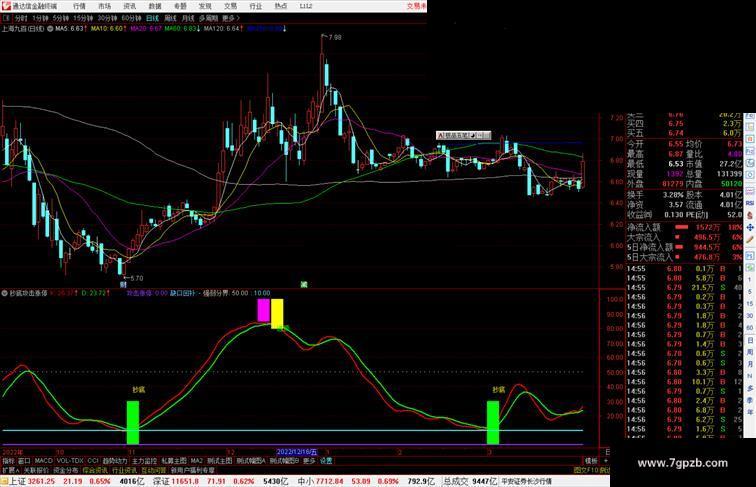Click 平安证券长沙行情 in the status bar
This screenshot has width=756, height=487.
pyautogui.click(x=526, y=481)
